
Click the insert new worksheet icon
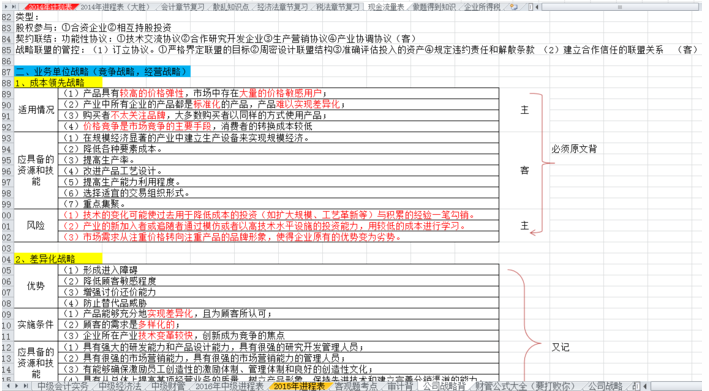pyautogui.click(x=513, y=7)
